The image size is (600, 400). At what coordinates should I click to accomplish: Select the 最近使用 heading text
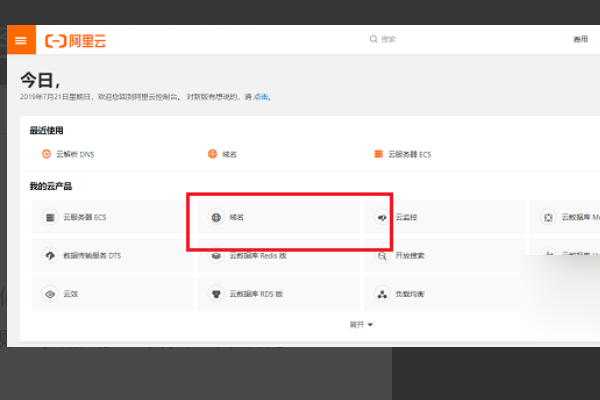[x=46, y=131]
